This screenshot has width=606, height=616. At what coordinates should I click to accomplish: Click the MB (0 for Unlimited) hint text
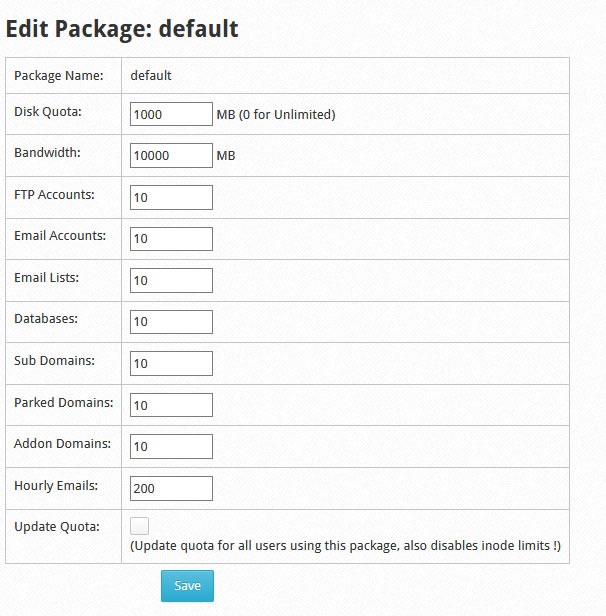(x=276, y=114)
